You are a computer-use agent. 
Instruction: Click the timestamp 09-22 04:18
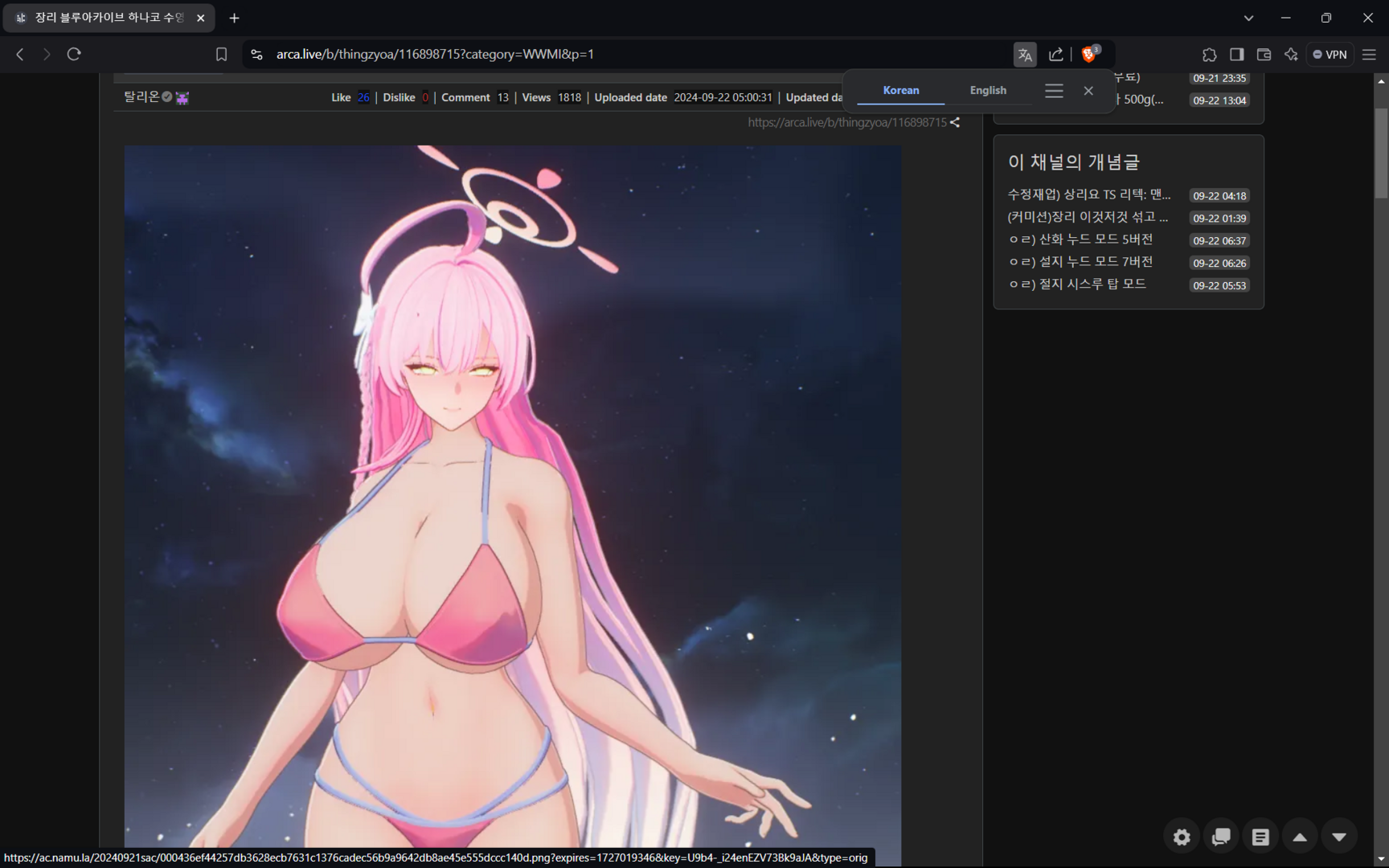[1219, 195]
